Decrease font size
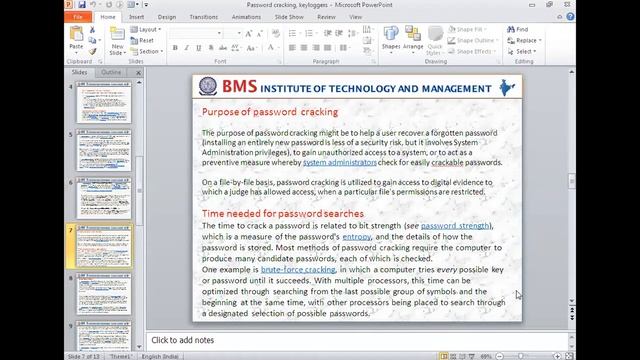The image size is (640, 360). [x=259, y=33]
